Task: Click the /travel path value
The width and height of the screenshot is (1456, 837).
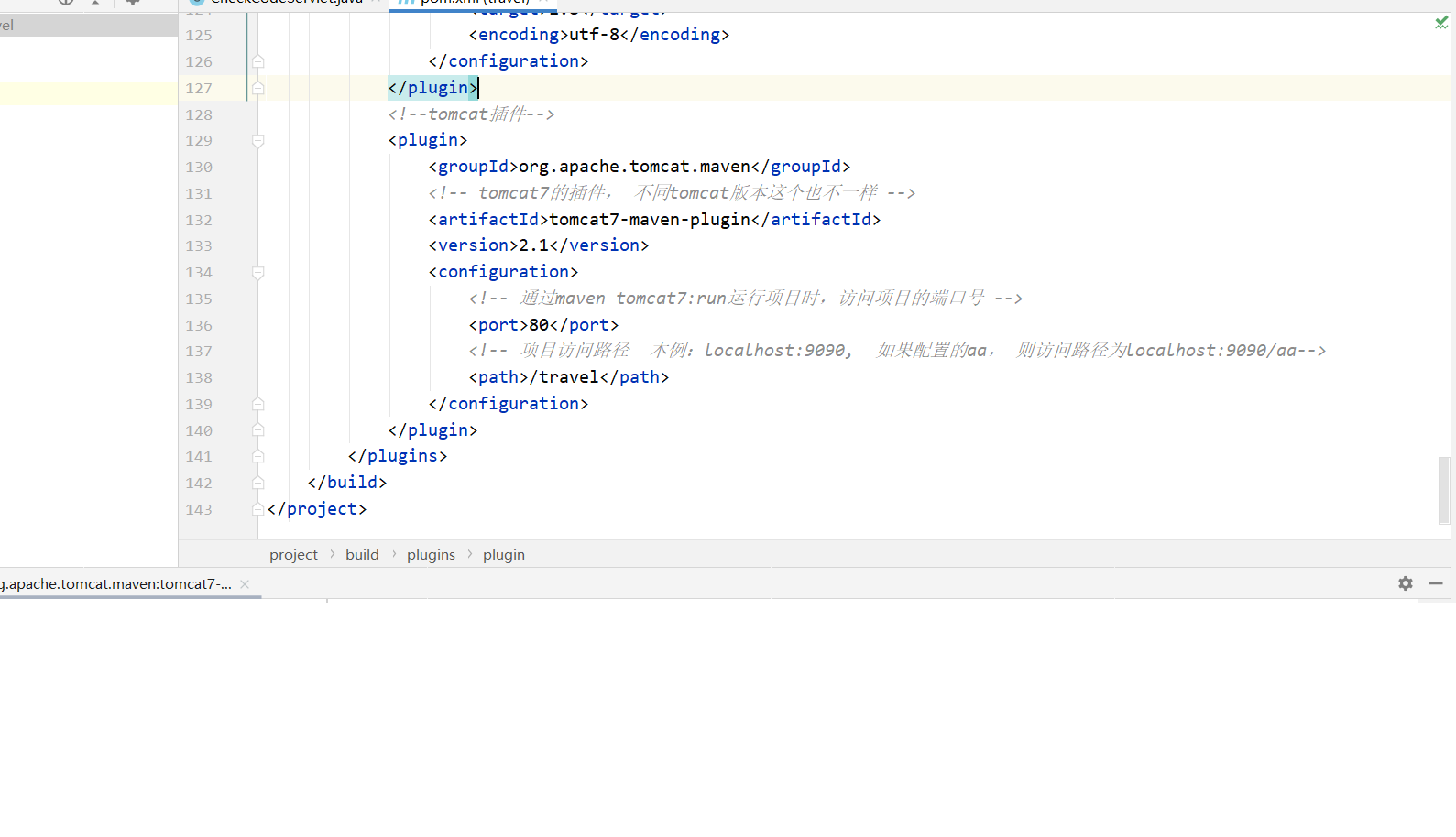Action: [x=564, y=377]
